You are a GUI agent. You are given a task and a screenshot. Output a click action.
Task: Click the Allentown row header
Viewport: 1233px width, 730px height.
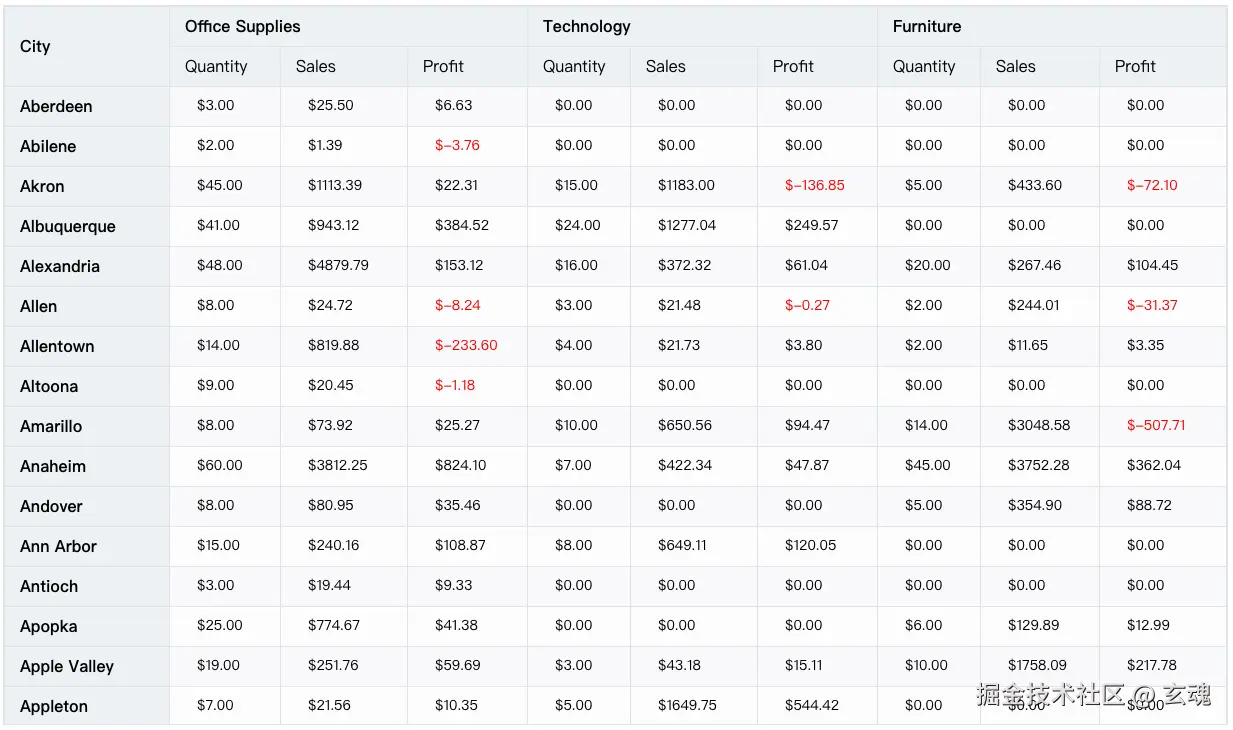[57, 347]
